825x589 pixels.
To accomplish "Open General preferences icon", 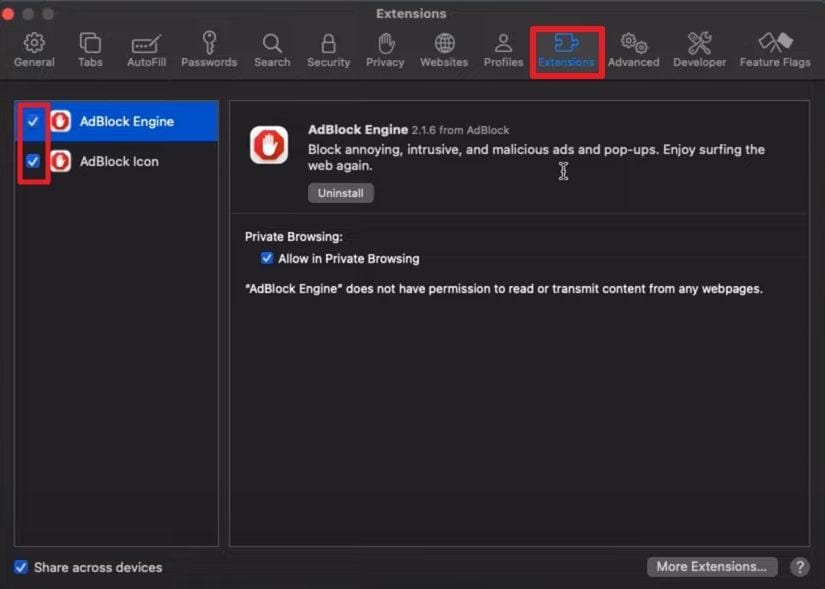I will click(x=34, y=47).
